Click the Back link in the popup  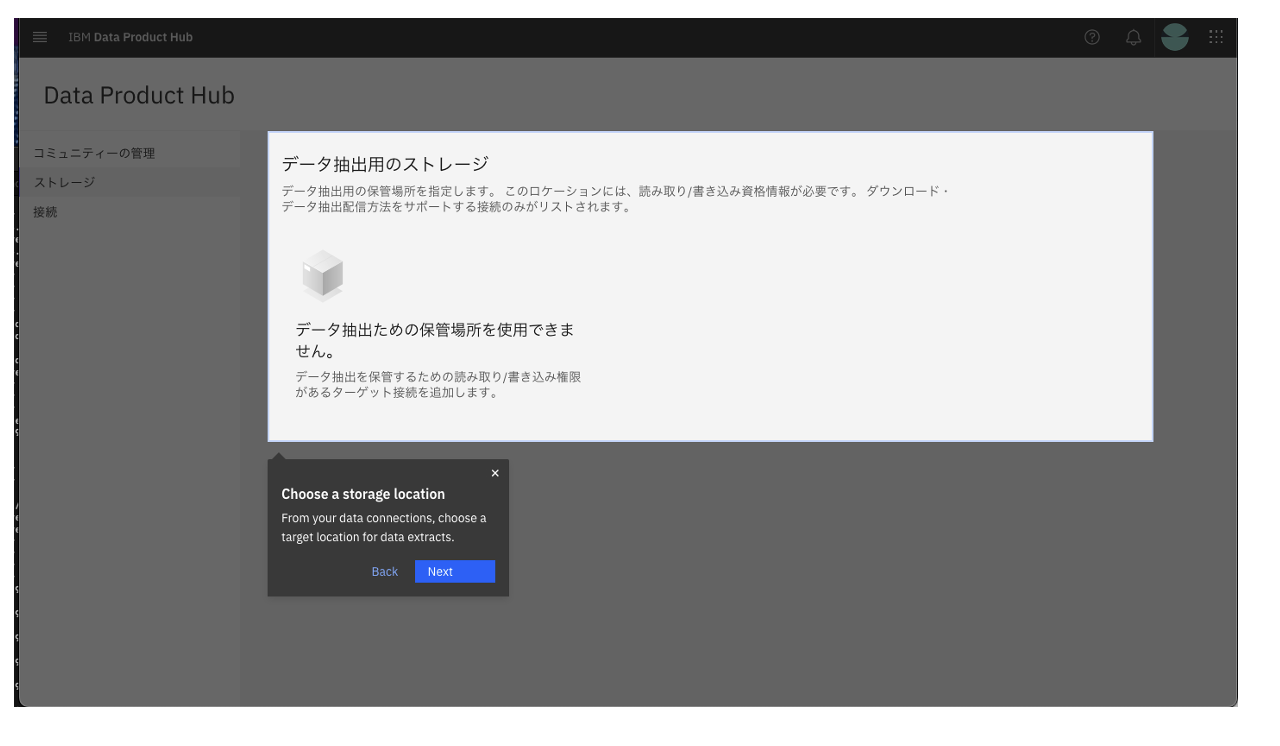point(384,571)
